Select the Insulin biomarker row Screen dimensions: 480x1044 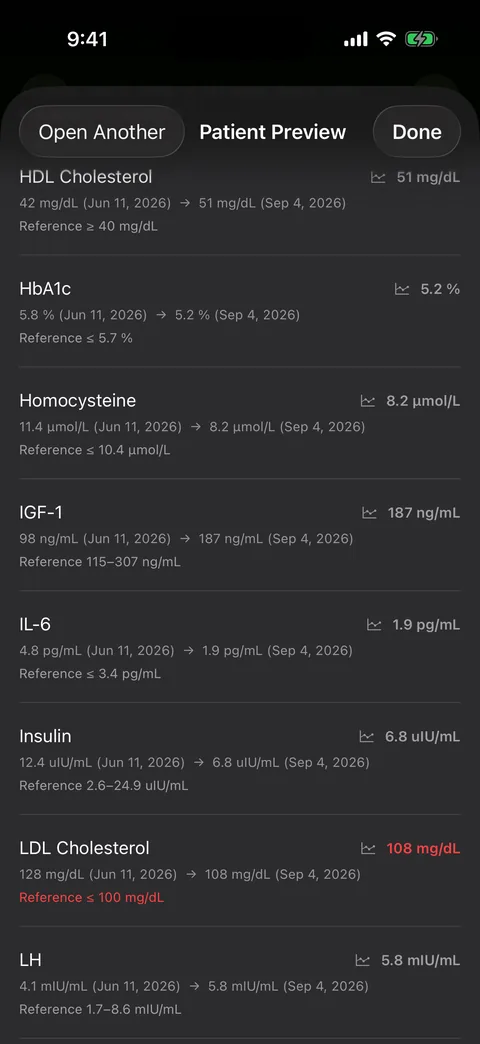240,759
